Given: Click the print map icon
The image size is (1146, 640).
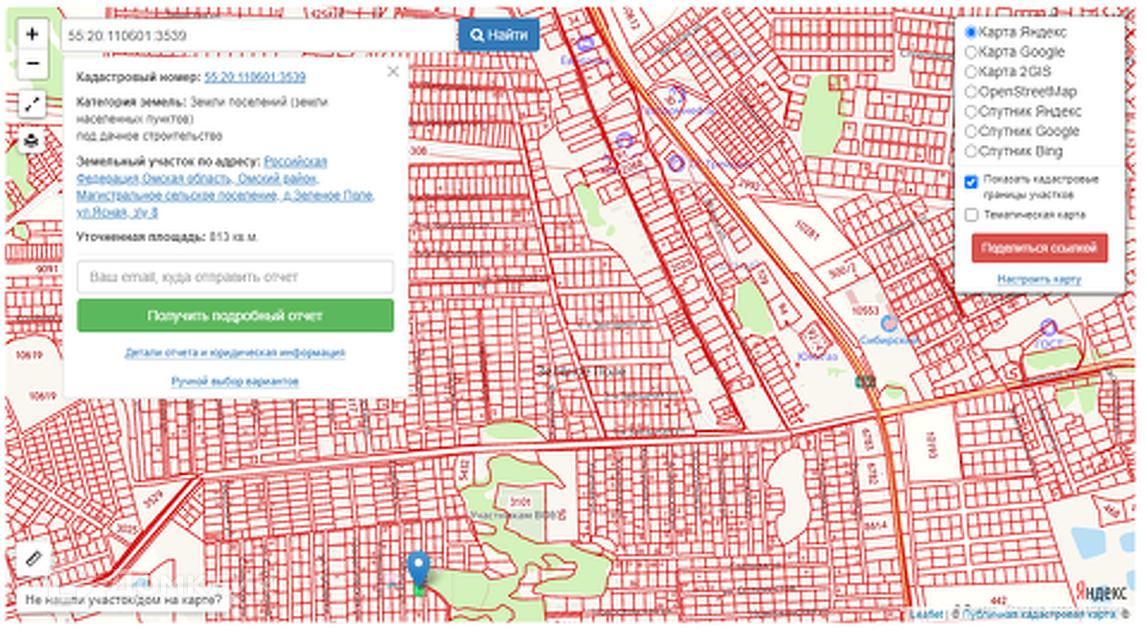Looking at the screenshot, I should click(x=31, y=140).
